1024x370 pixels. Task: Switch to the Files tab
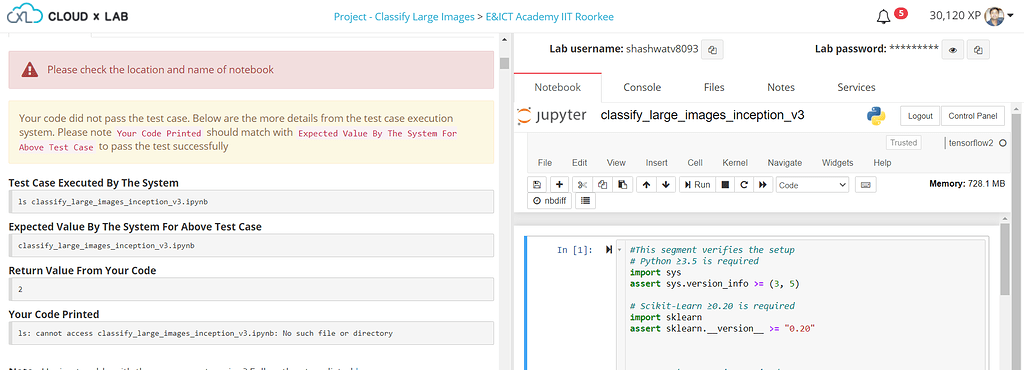714,87
